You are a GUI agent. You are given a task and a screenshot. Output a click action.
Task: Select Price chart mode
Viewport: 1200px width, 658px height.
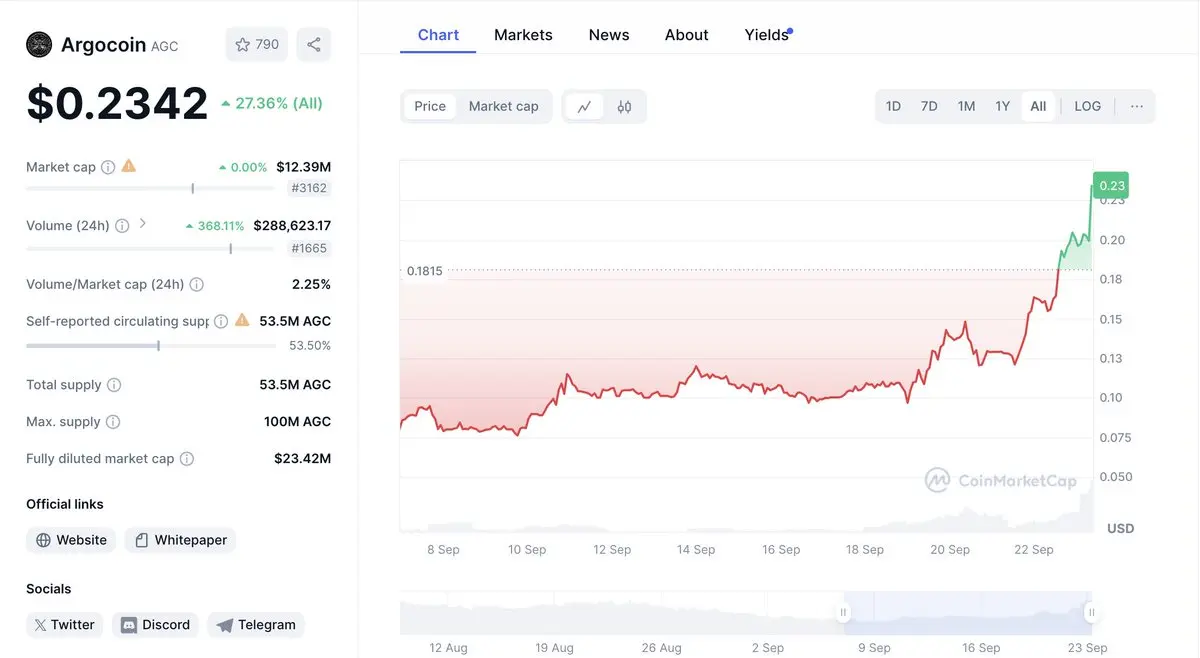(x=430, y=106)
